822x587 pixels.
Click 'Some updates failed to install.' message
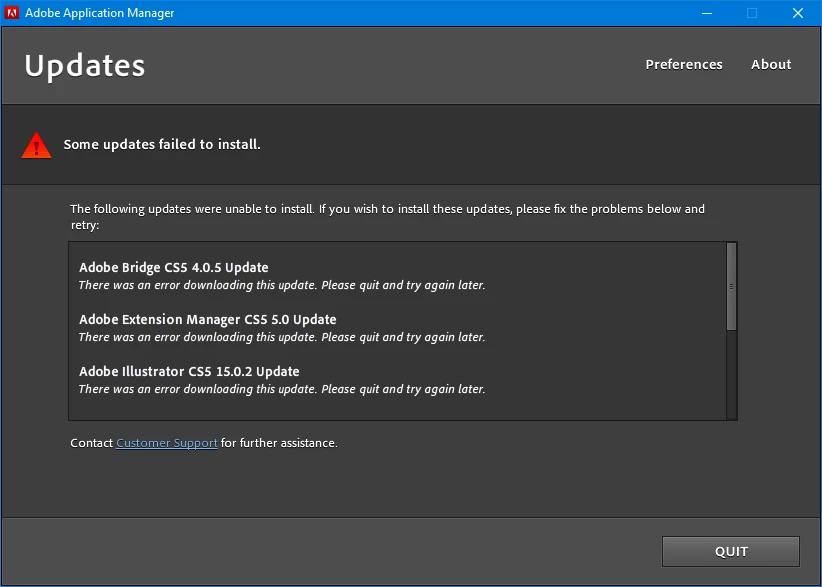coord(162,144)
